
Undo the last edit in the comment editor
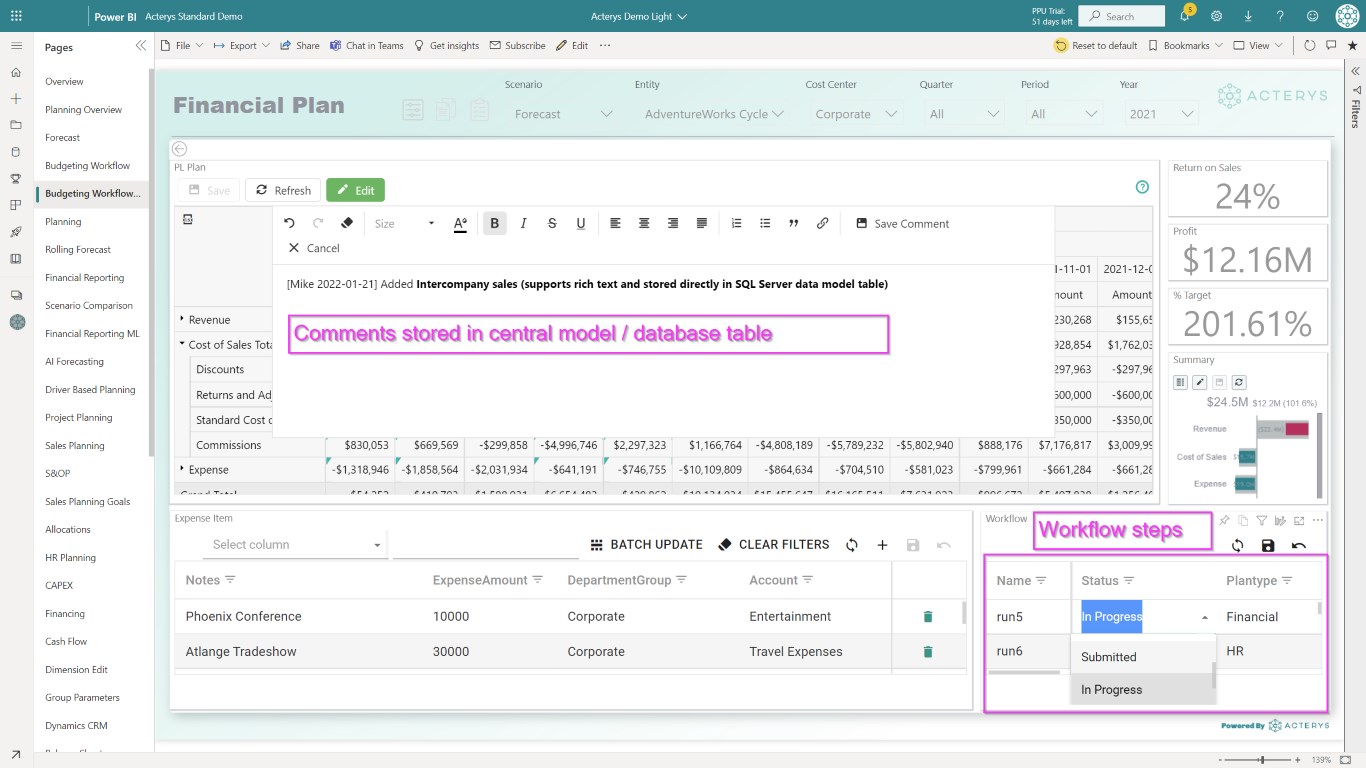[x=290, y=224]
